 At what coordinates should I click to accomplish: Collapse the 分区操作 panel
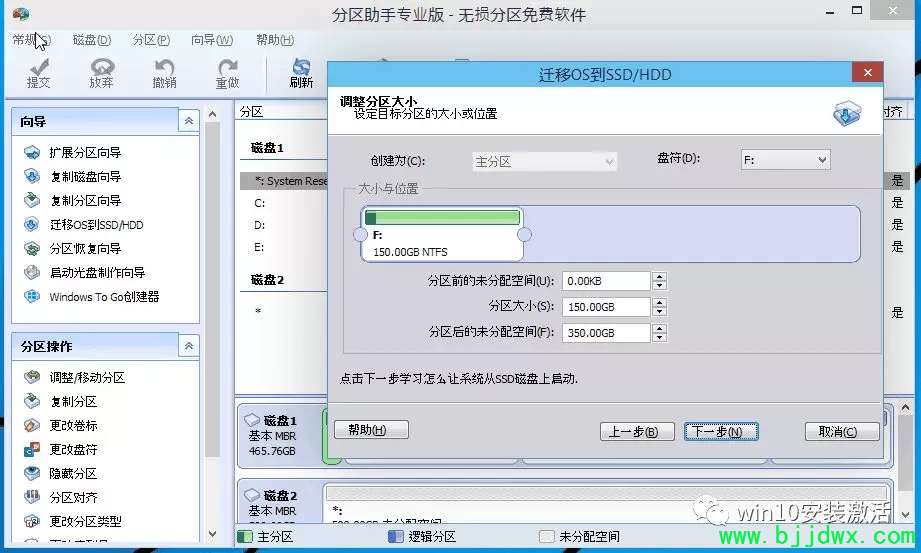tap(189, 346)
